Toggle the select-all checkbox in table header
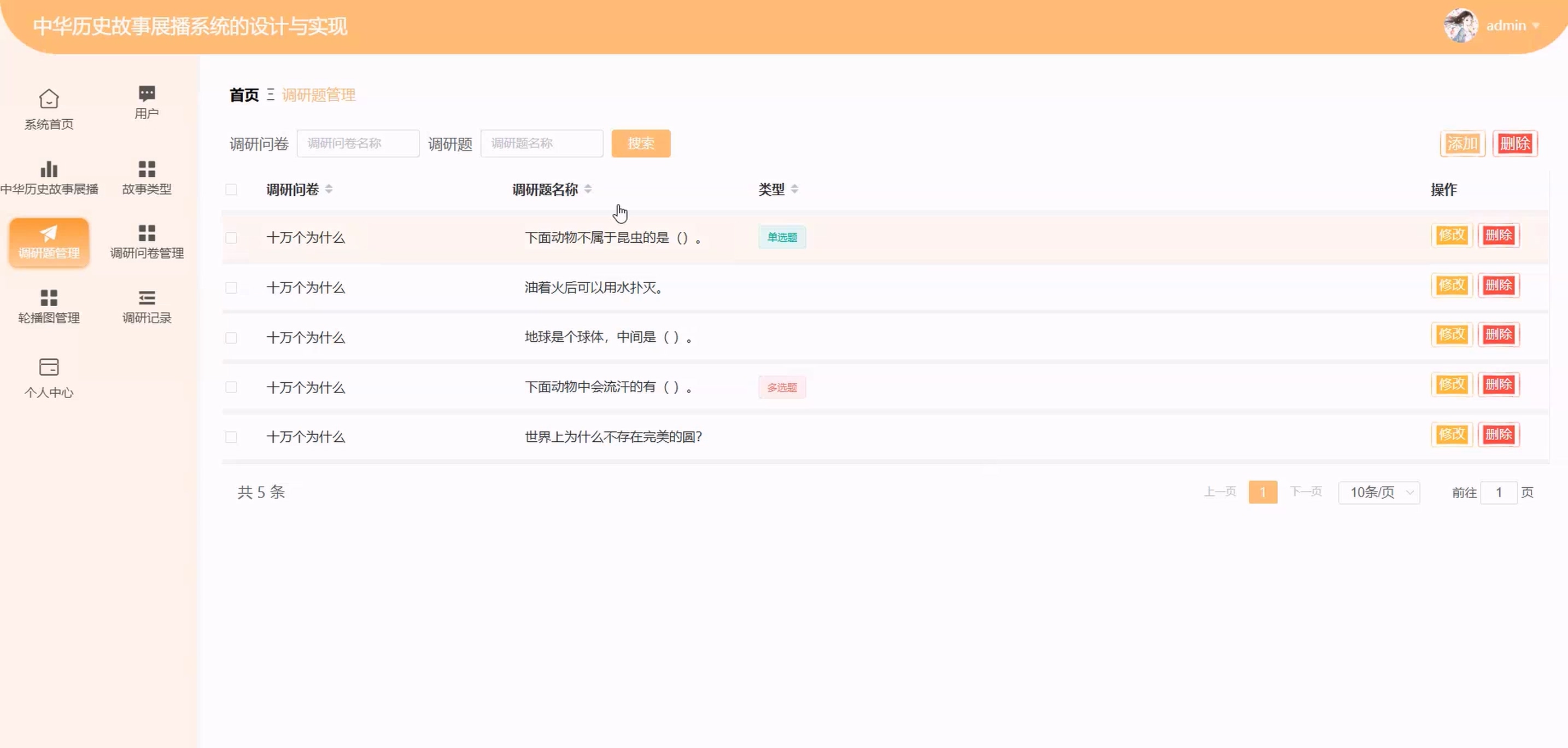This screenshot has height=748, width=1568. [231, 189]
